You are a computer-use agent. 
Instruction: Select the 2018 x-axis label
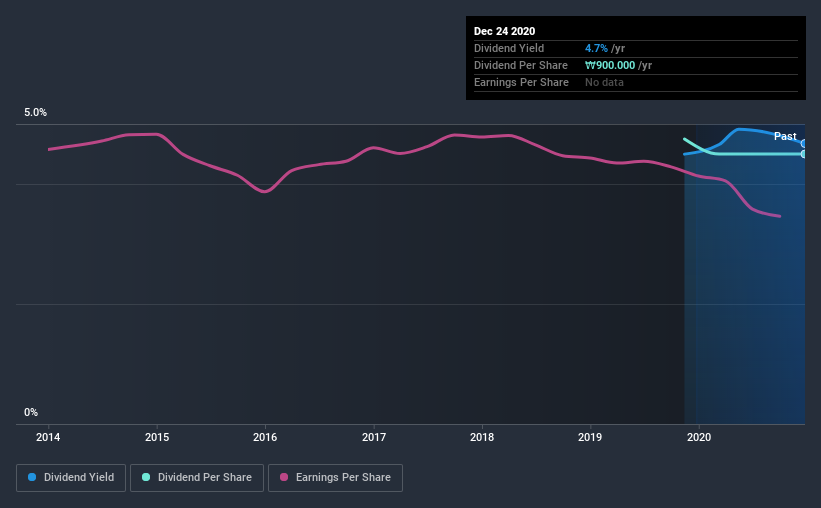tap(482, 437)
